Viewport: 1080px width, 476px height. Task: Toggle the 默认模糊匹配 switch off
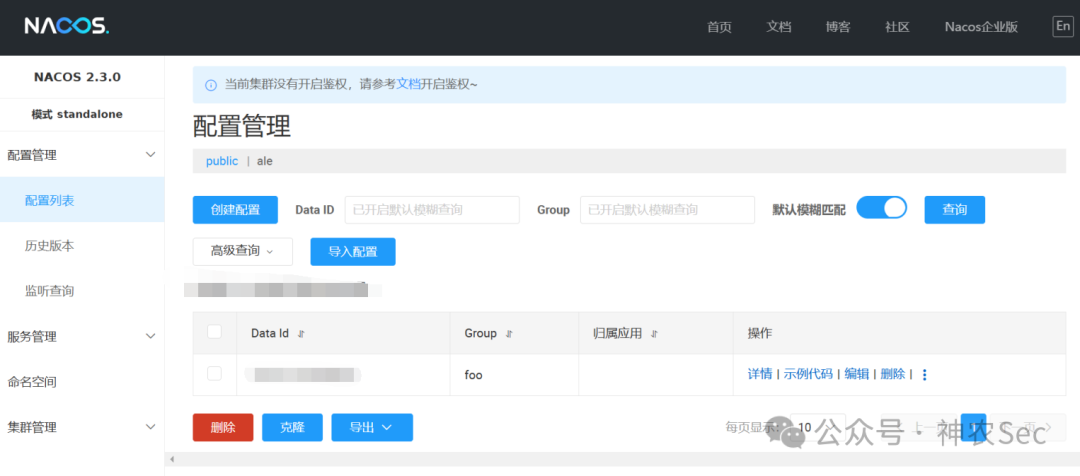pos(882,208)
